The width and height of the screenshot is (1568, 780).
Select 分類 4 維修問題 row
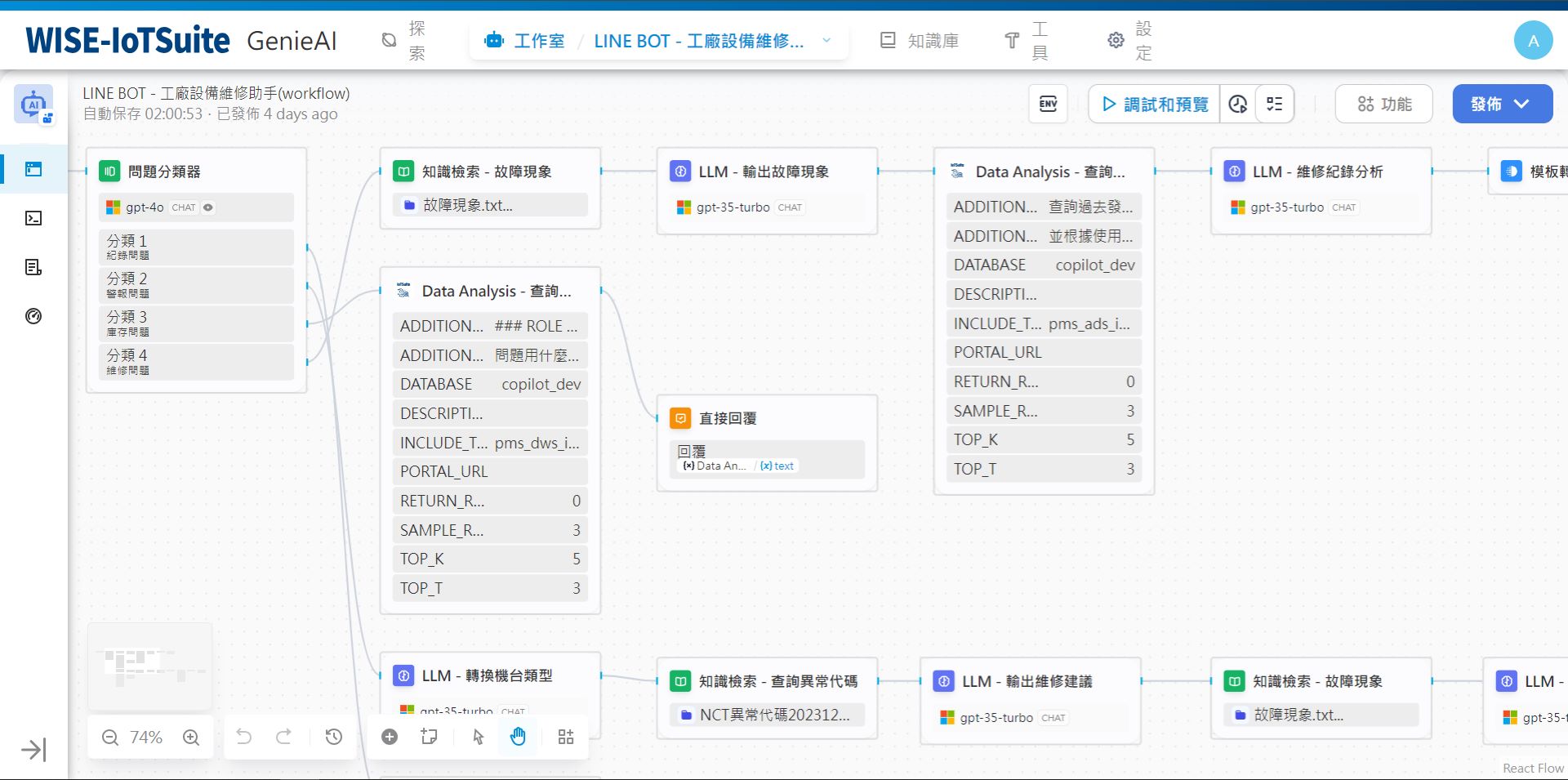(196, 362)
